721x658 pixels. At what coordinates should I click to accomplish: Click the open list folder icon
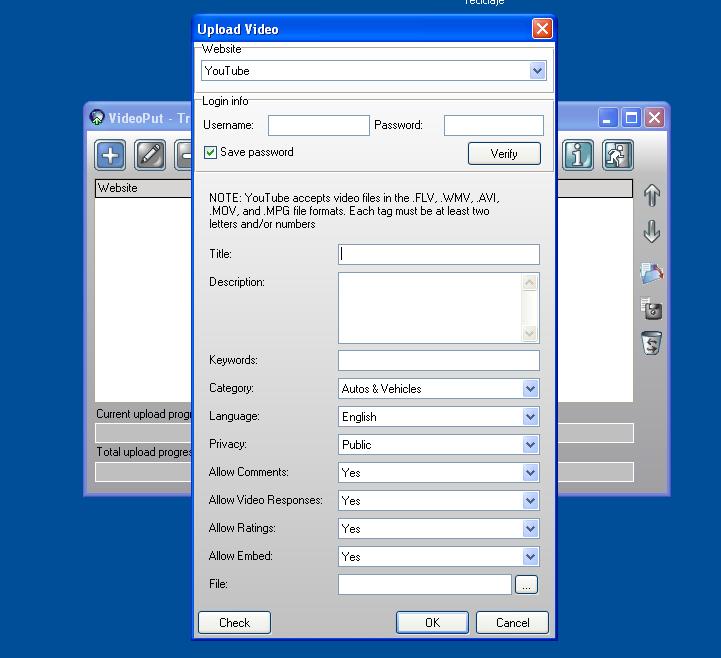tap(652, 273)
